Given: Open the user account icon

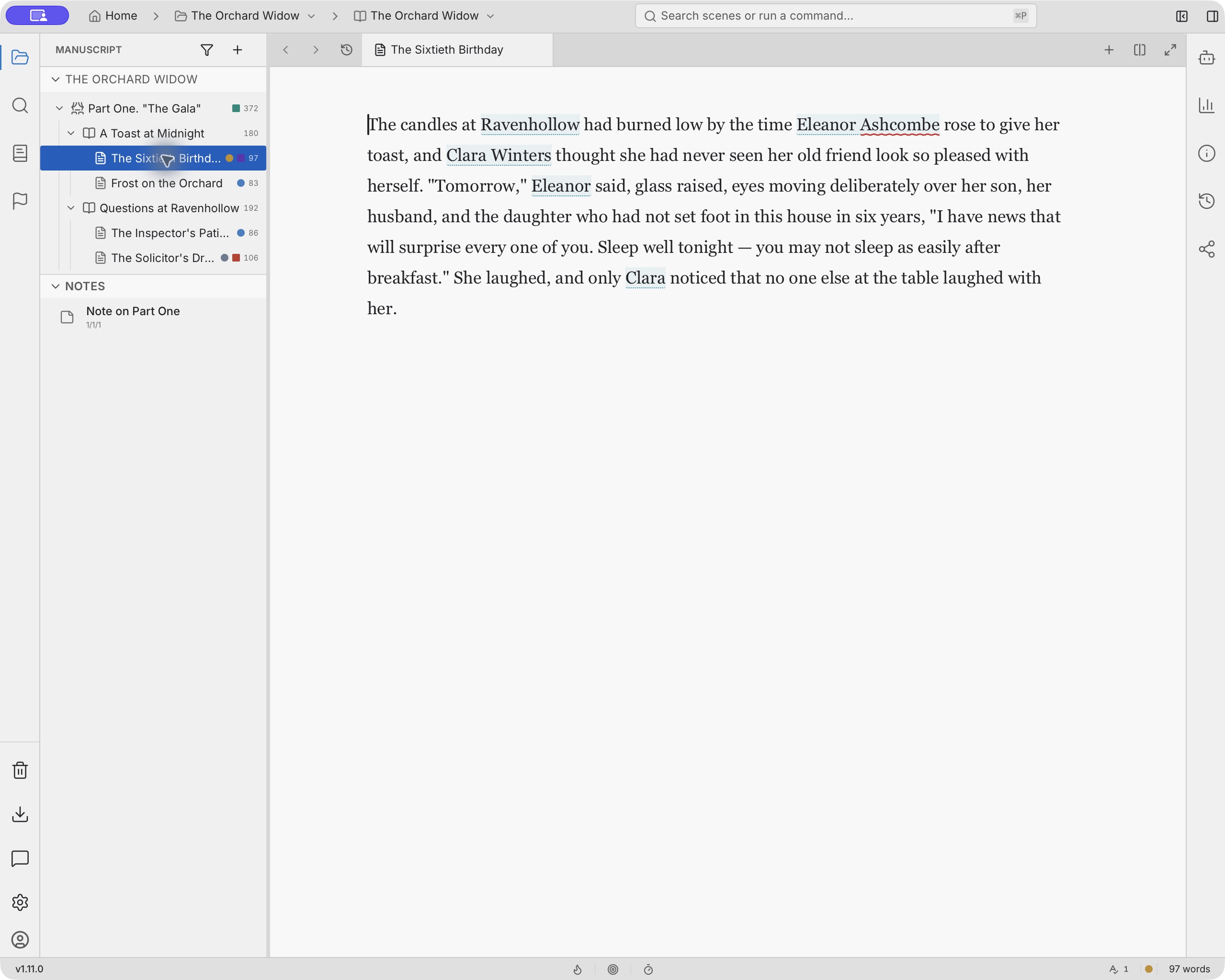Looking at the screenshot, I should tap(20, 940).
